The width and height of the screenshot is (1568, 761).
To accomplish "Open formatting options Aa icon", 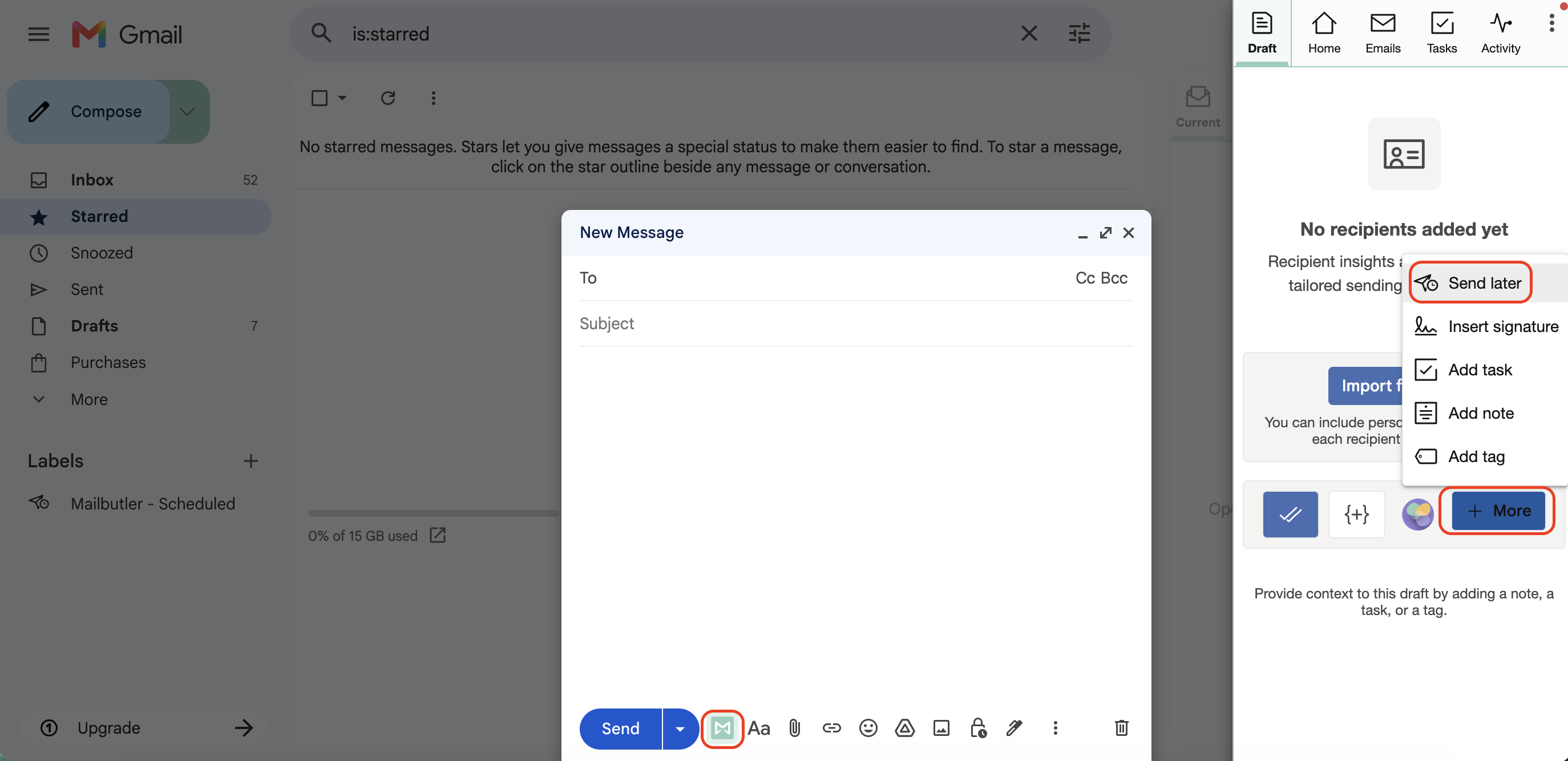I will pyautogui.click(x=758, y=728).
